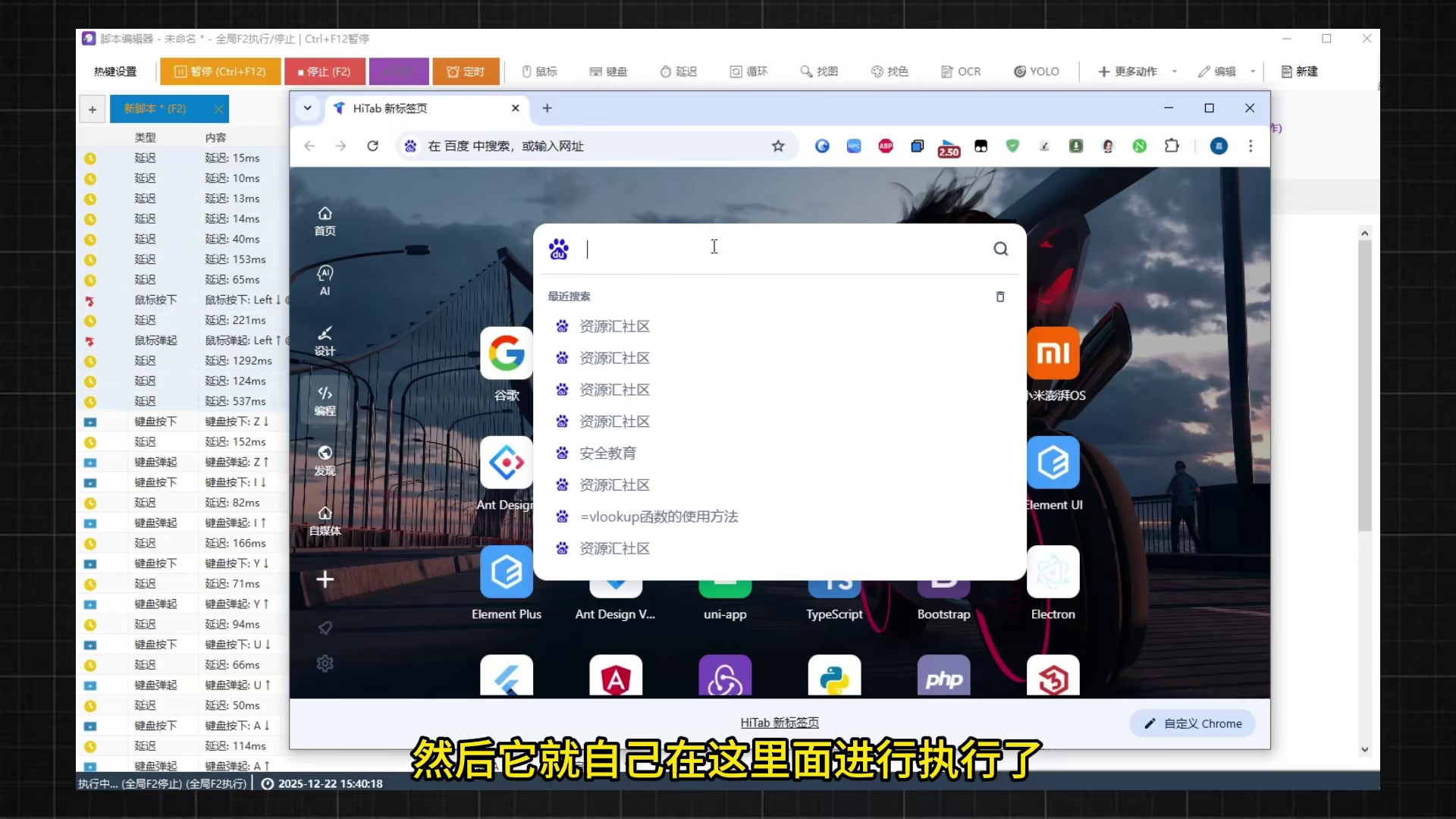The height and width of the screenshot is (819, 1456).
Task: Click the 自定义 Chrome button
Action: click(1193, 723)
